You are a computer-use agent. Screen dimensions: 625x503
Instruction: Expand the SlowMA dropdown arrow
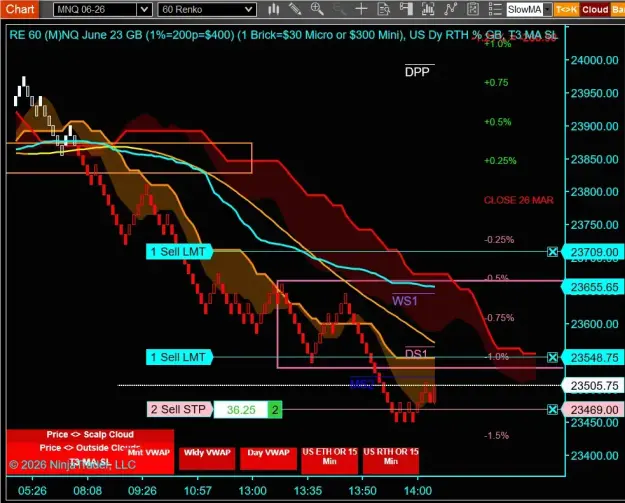(548, 9)
